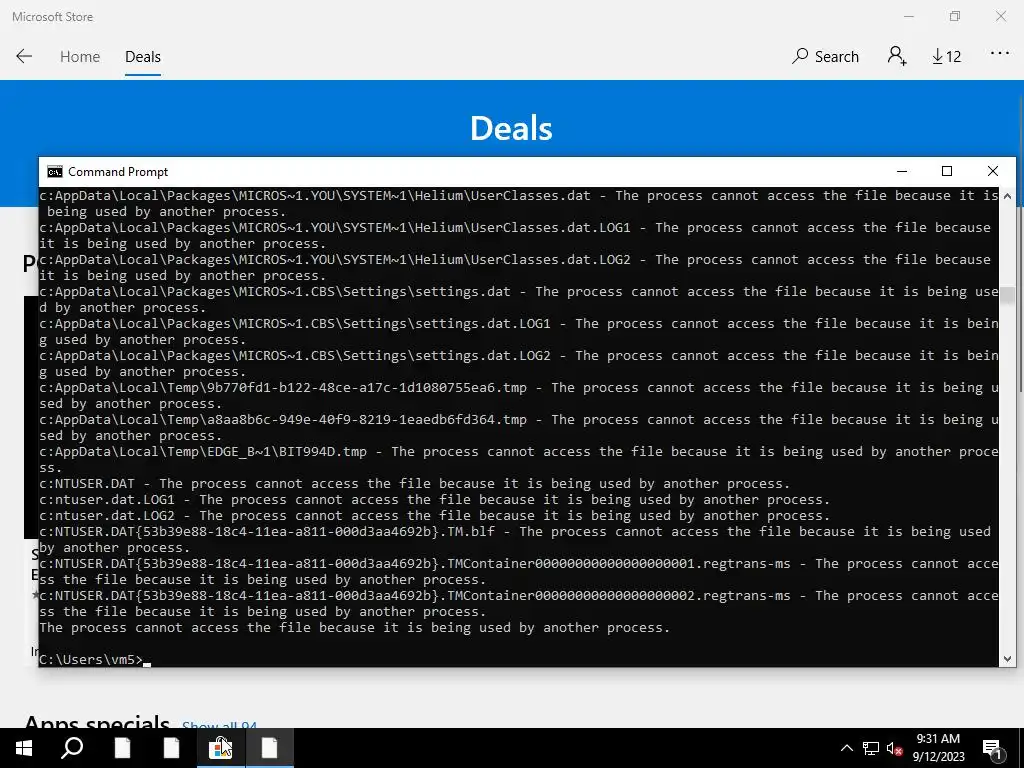The height and width of the screenshot is (768, 1024).
Task: Open network status tray icon
Action: click(871, 748)
